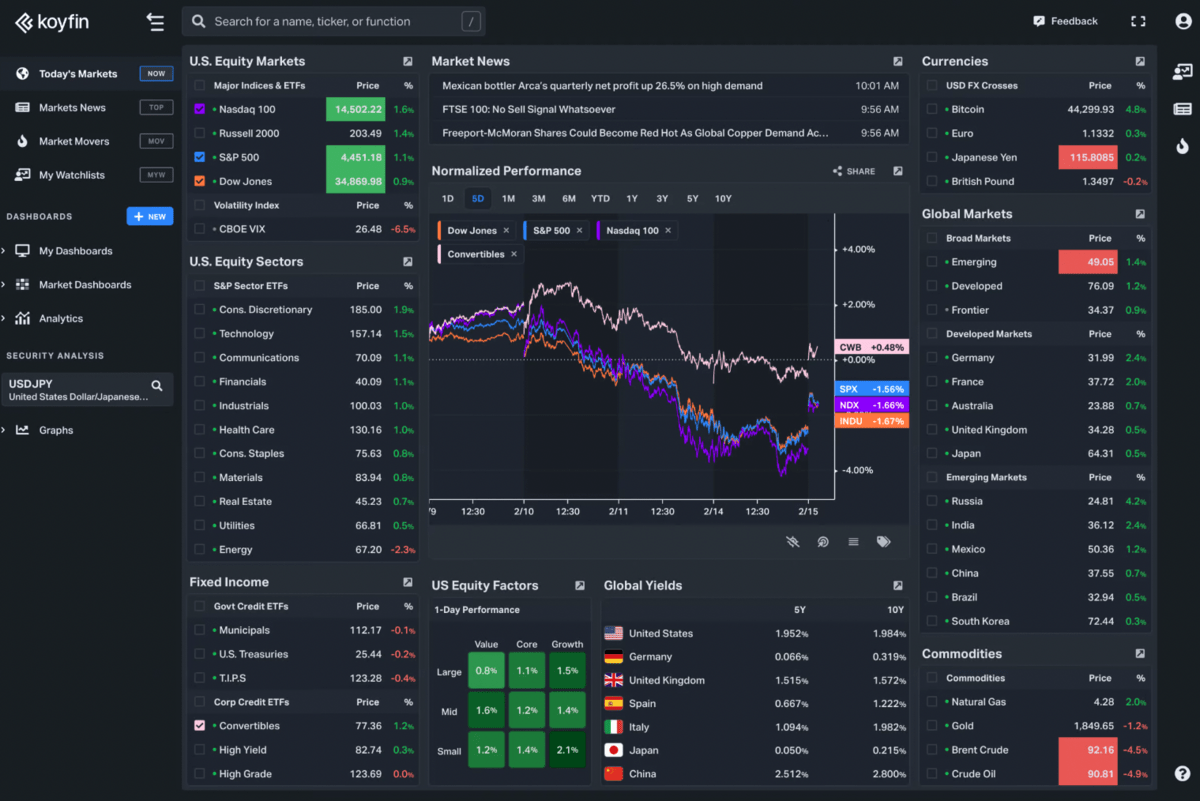The width and height of the screenshot is (1200, 801).
Task: Uncheck the Nasdaq 100 checkbox
Action: click(x=200, y=109)
